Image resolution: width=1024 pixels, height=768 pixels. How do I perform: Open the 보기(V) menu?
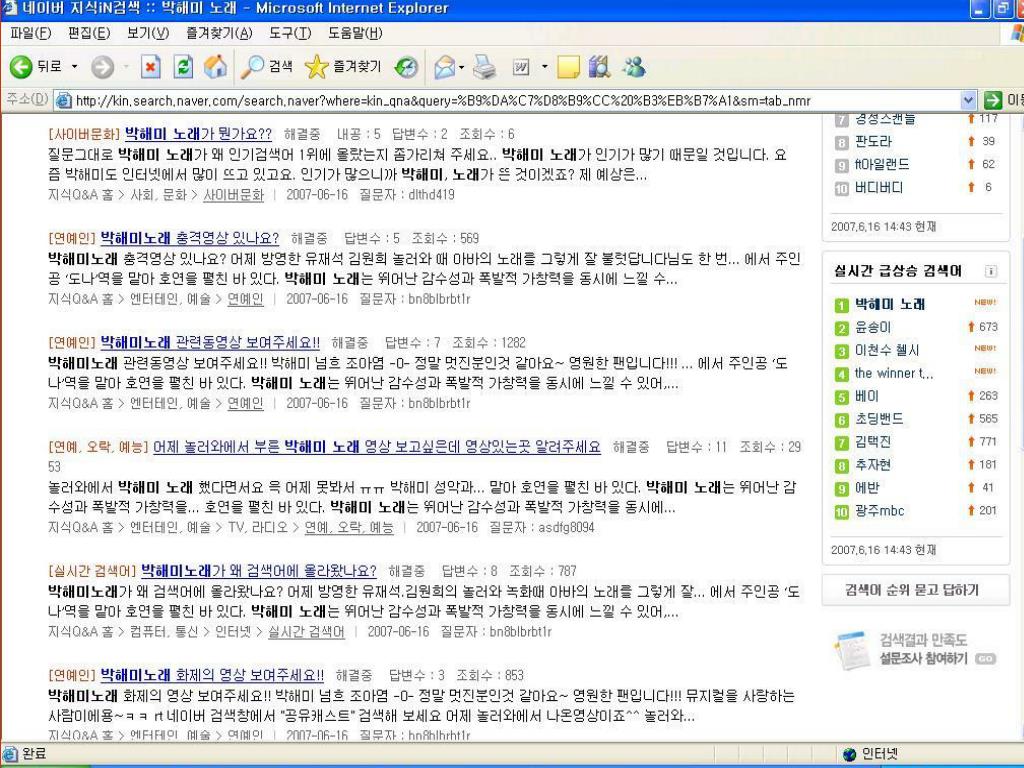[148, 33]
